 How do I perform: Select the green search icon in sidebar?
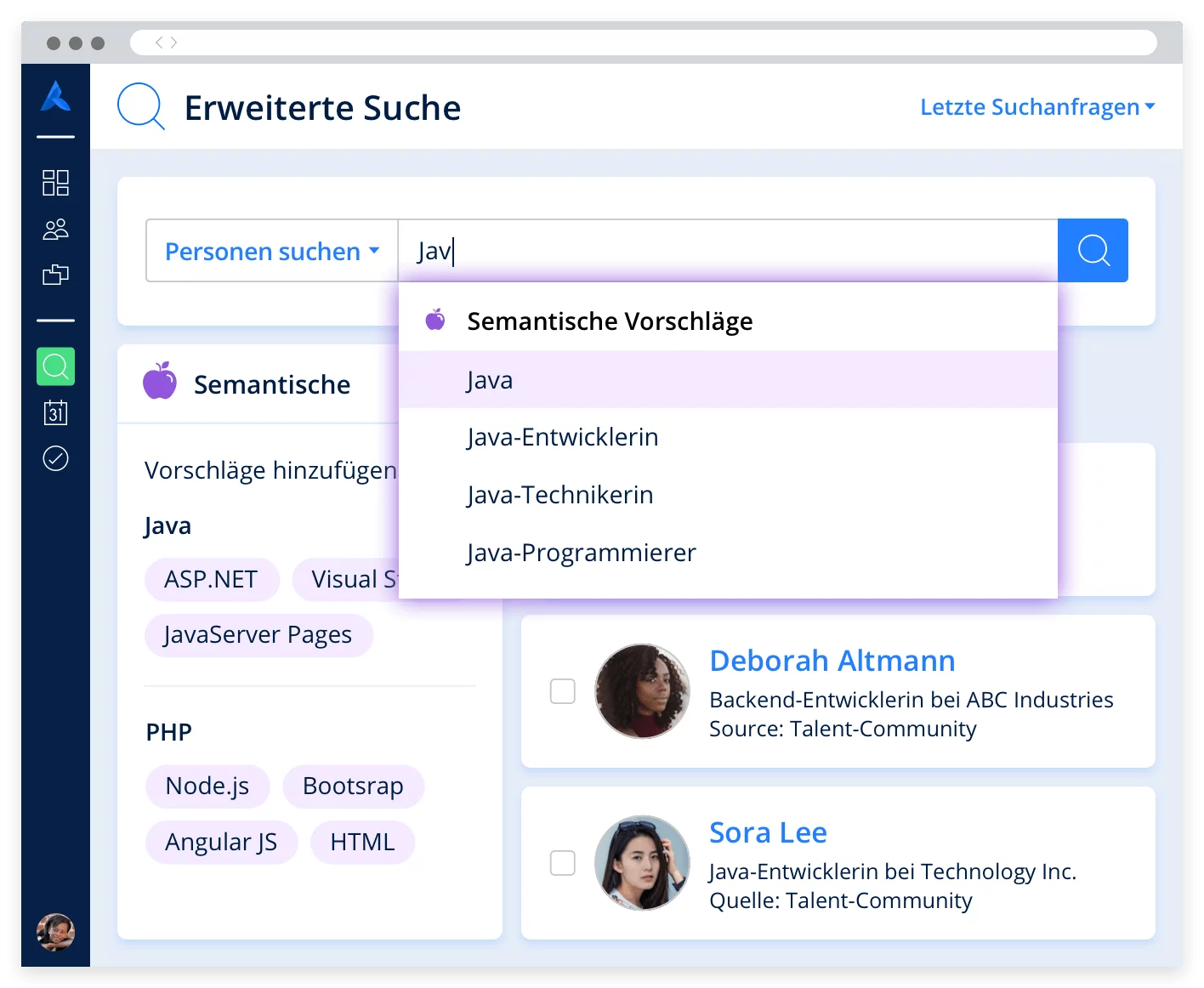tap(56, 366)
